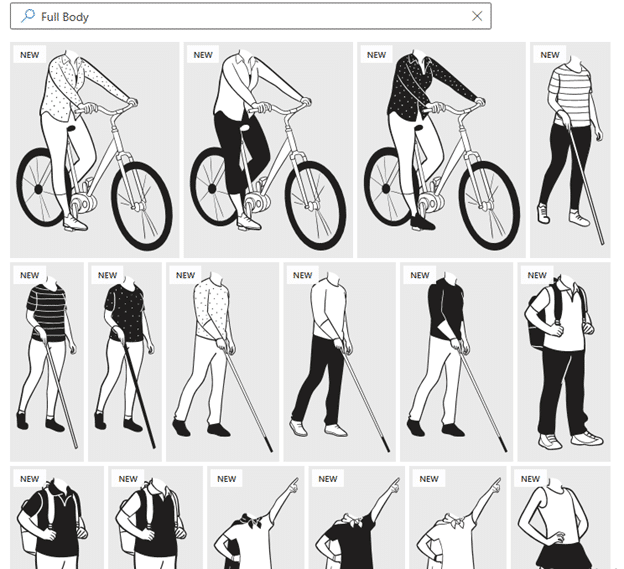Screen dimensions: 624x569
Task: Select cyclist with plain white shirt, black pants
Action: (268, 150)
